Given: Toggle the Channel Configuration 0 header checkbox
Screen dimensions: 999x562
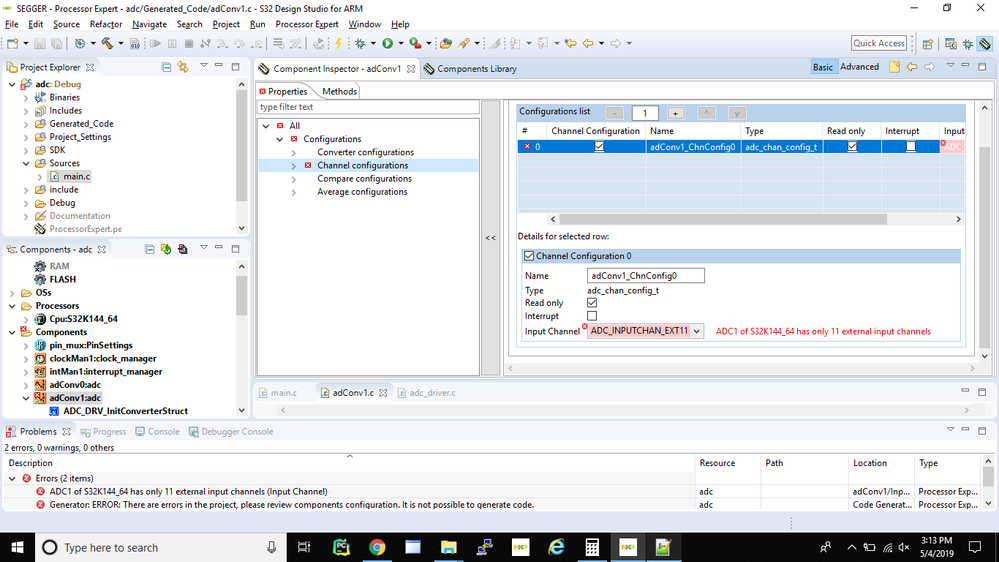Looking at the screenshot, I should tap(529, 256).
